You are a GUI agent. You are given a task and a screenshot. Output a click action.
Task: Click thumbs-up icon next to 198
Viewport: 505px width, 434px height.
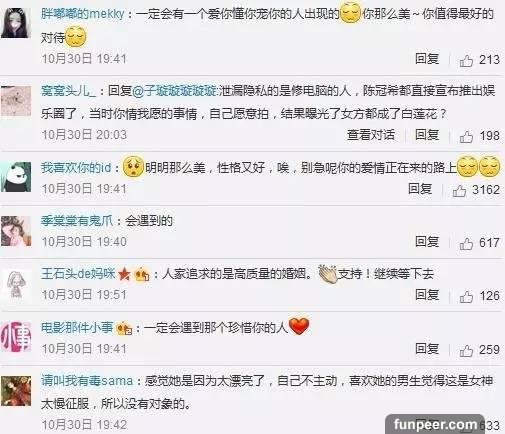(x=466, y=136)
